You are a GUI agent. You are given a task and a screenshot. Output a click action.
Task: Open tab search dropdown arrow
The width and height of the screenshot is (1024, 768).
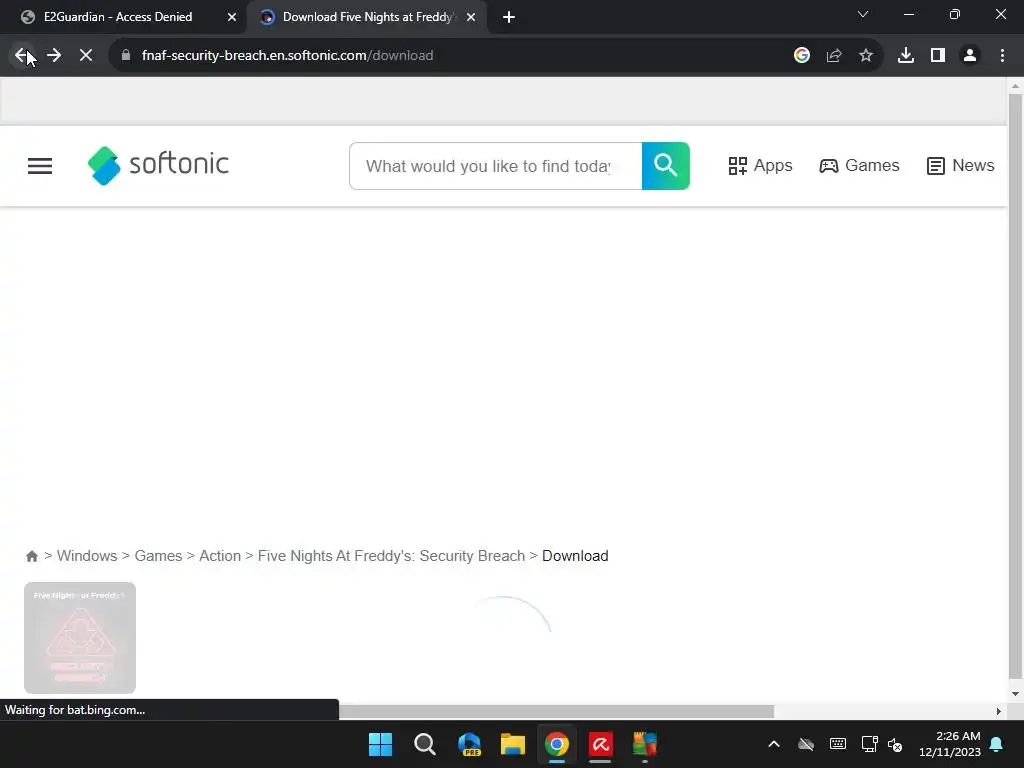(863, 14)
